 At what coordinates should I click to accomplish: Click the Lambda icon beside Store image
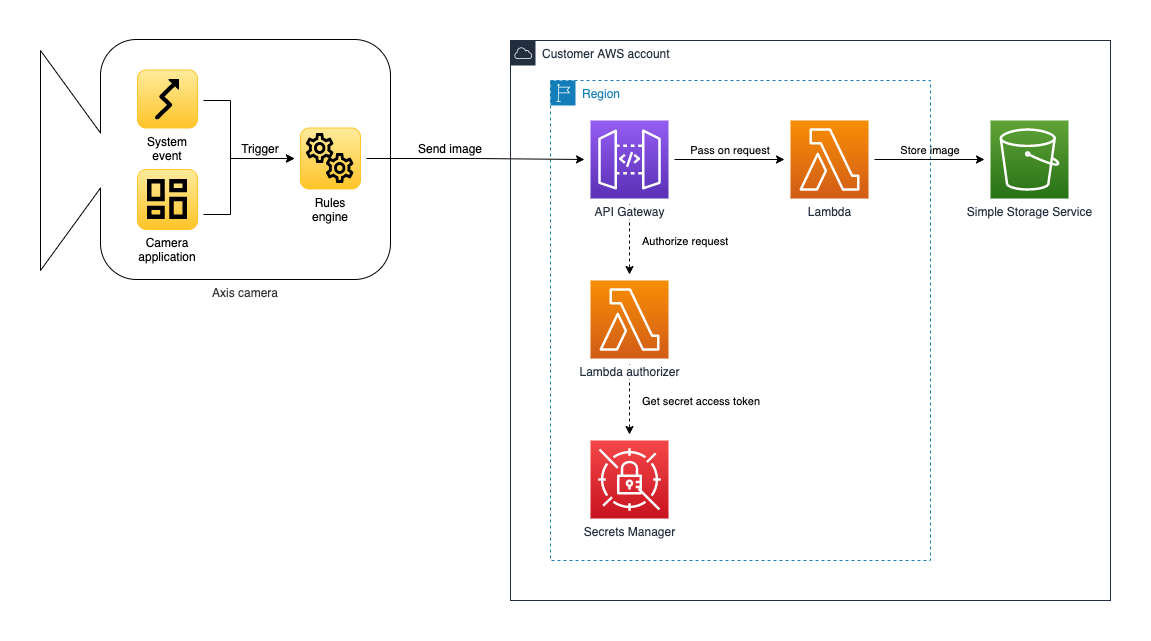[x=829, y=159]
